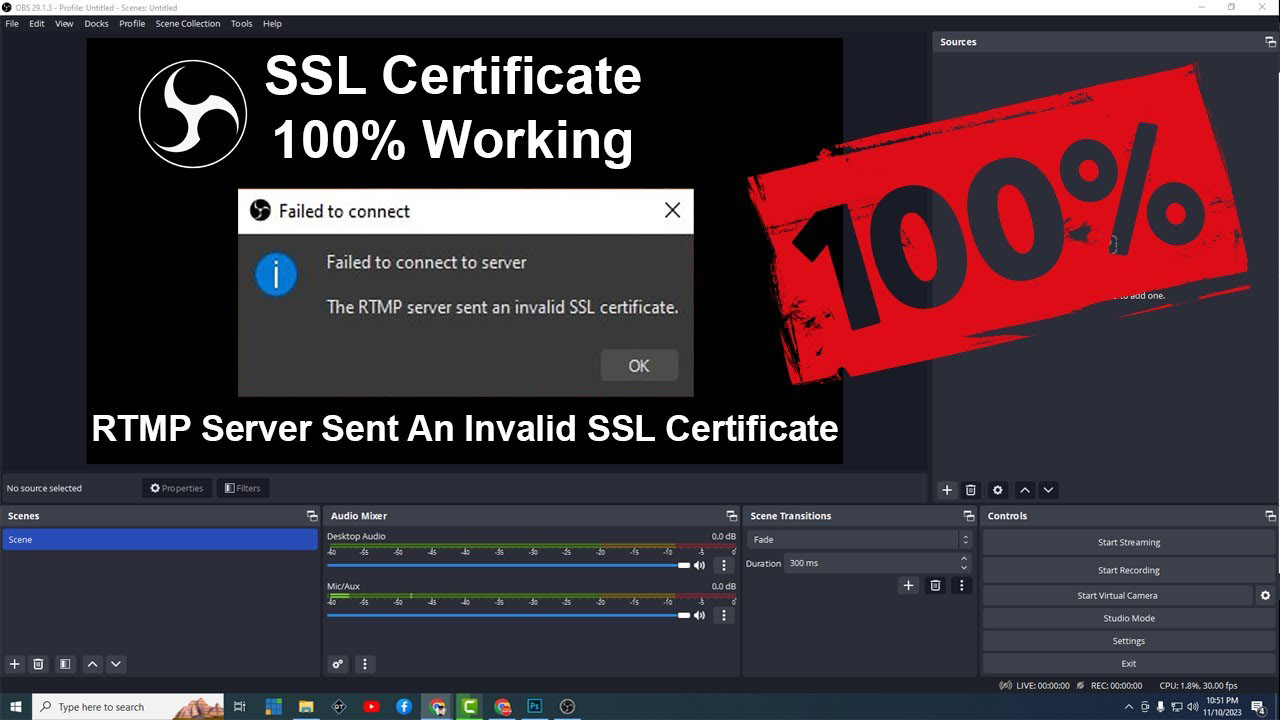Open transition properties three-dot menu
Viewport: 1280px width, 720px height.
(962, 586)
